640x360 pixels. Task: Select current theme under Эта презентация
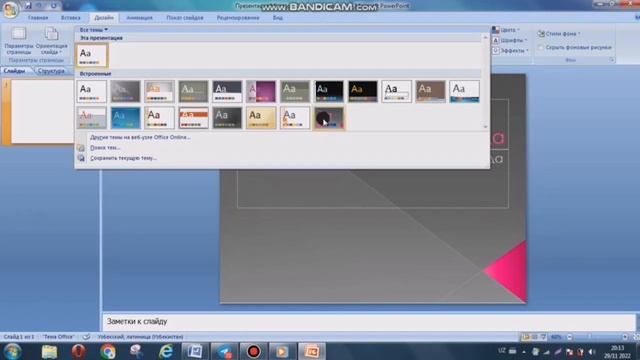92,56
